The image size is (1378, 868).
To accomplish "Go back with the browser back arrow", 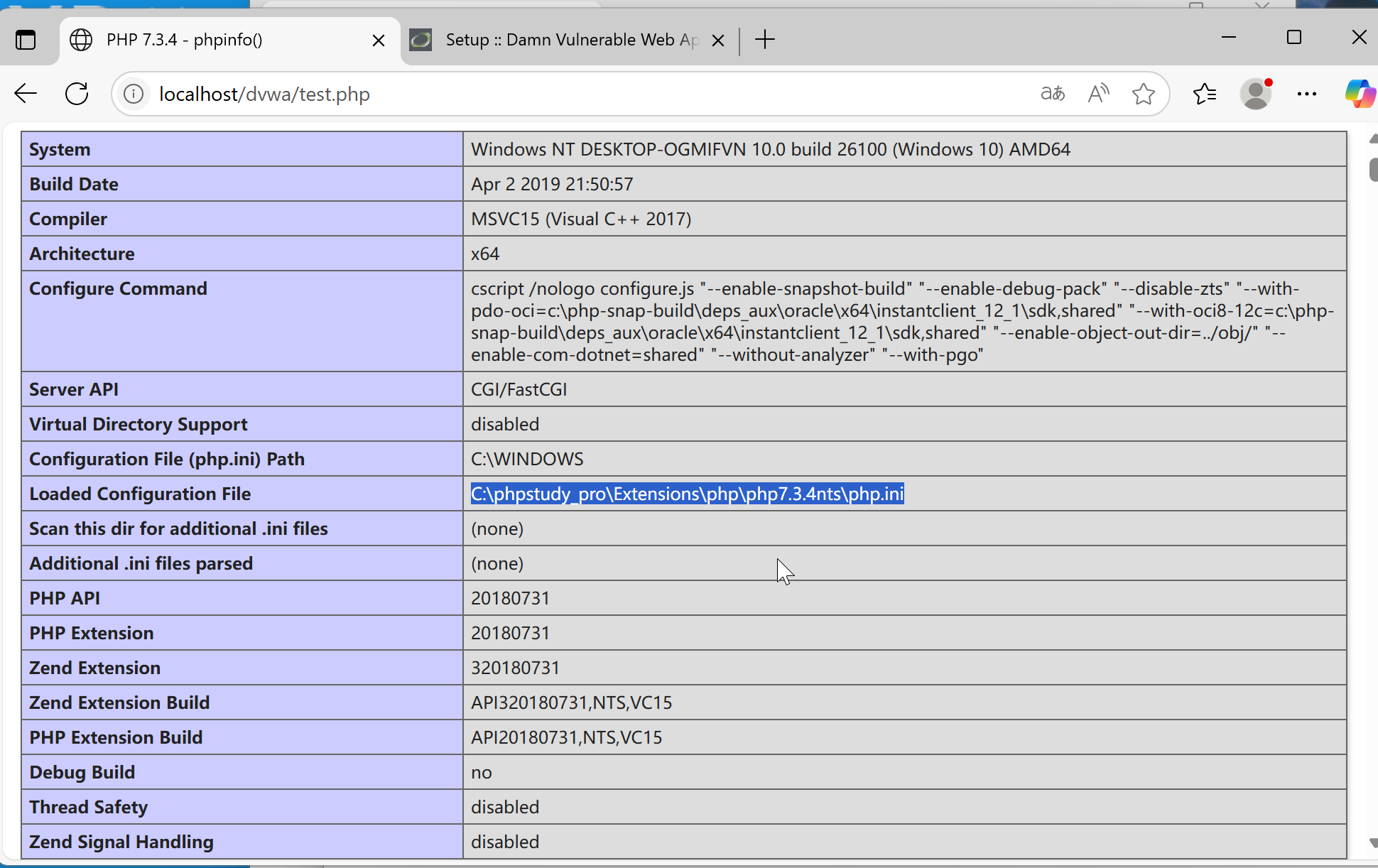I will pyautogui.click(x=26, y=94).
